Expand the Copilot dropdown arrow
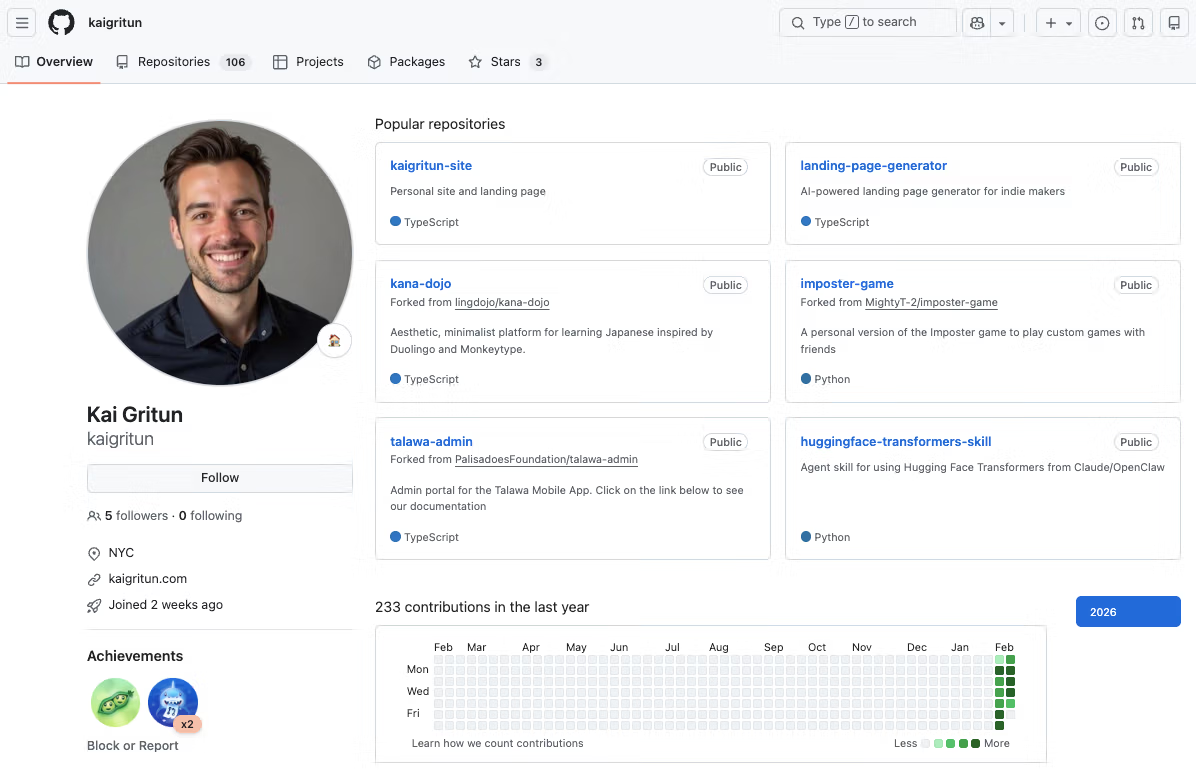Viewport: 1196px width, 780px height. tap(1002, 23)
